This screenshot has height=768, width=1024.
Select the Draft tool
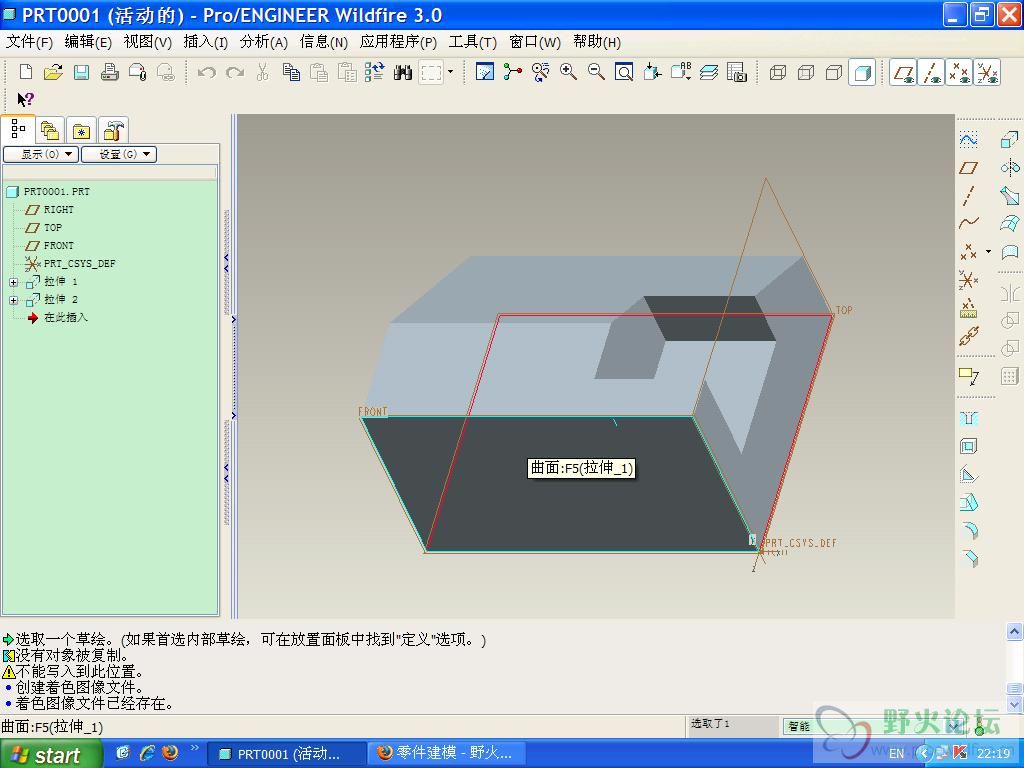pos(968,503)
